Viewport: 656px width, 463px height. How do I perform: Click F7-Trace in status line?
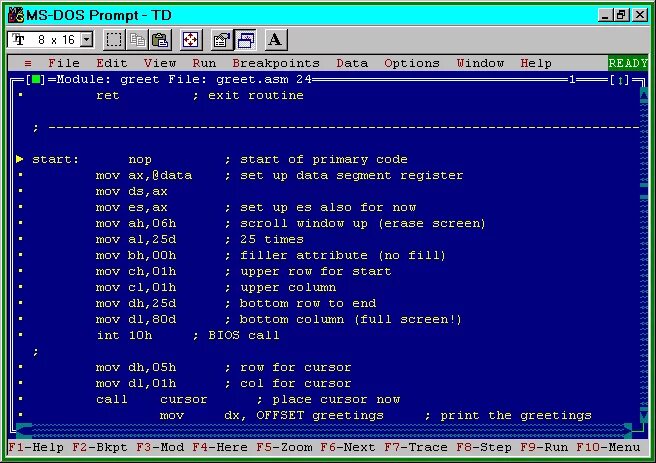416,447
